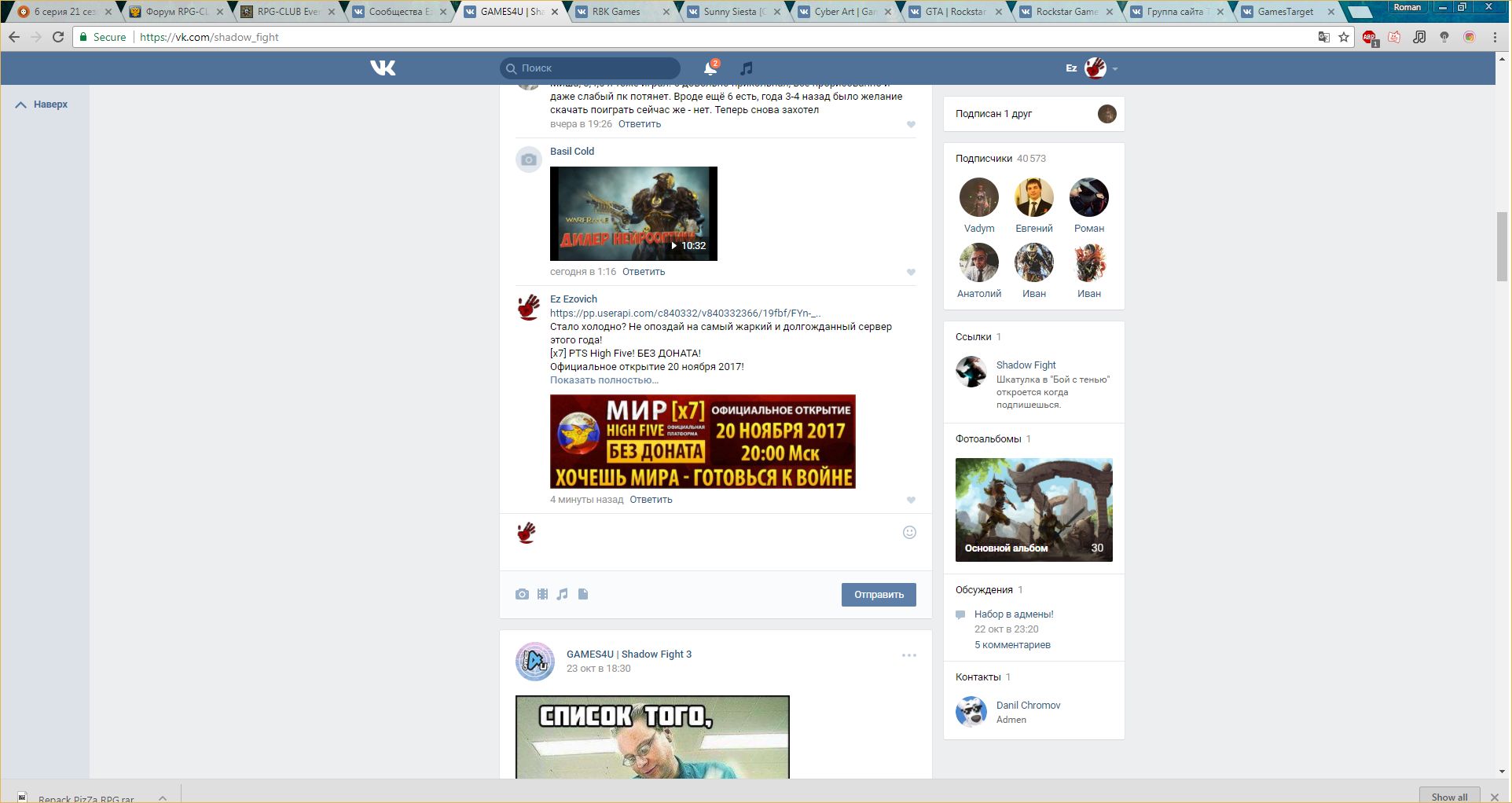This screenshot has width=1512, height=803.
Task: Open Vadym's subscriber avatar
Action: coord(978,196)
